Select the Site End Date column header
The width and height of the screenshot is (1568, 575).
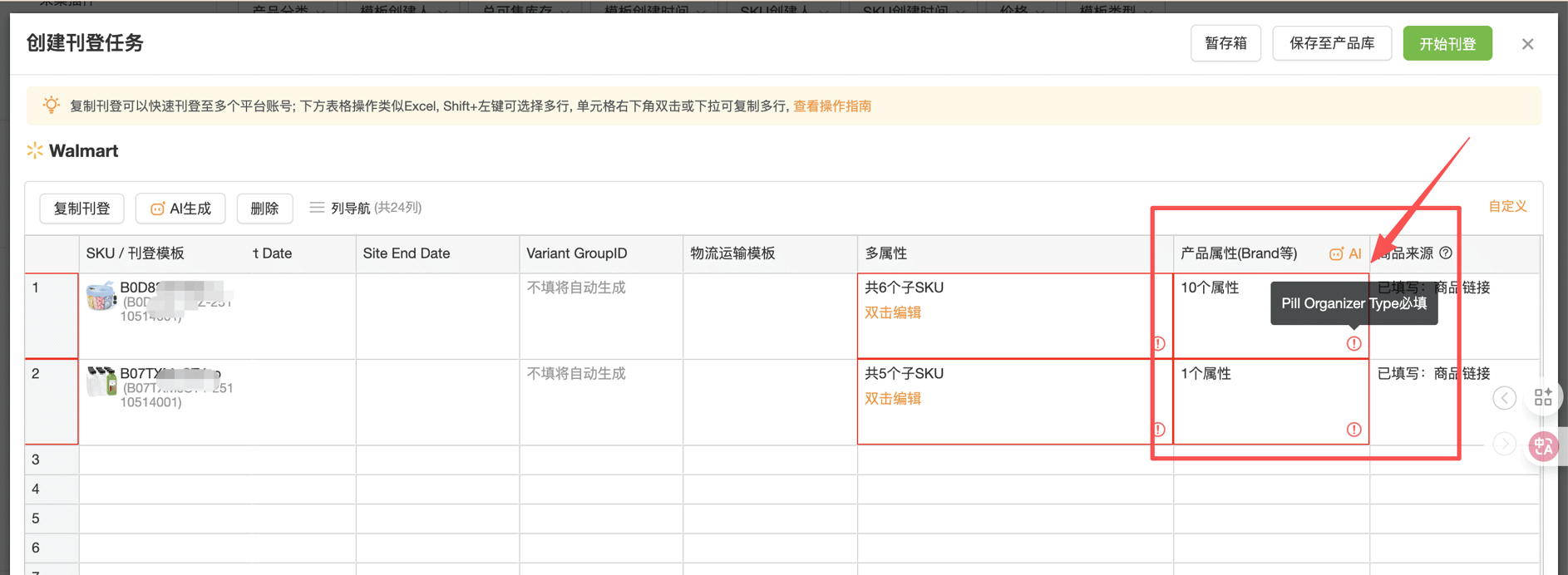pos(437,253)
